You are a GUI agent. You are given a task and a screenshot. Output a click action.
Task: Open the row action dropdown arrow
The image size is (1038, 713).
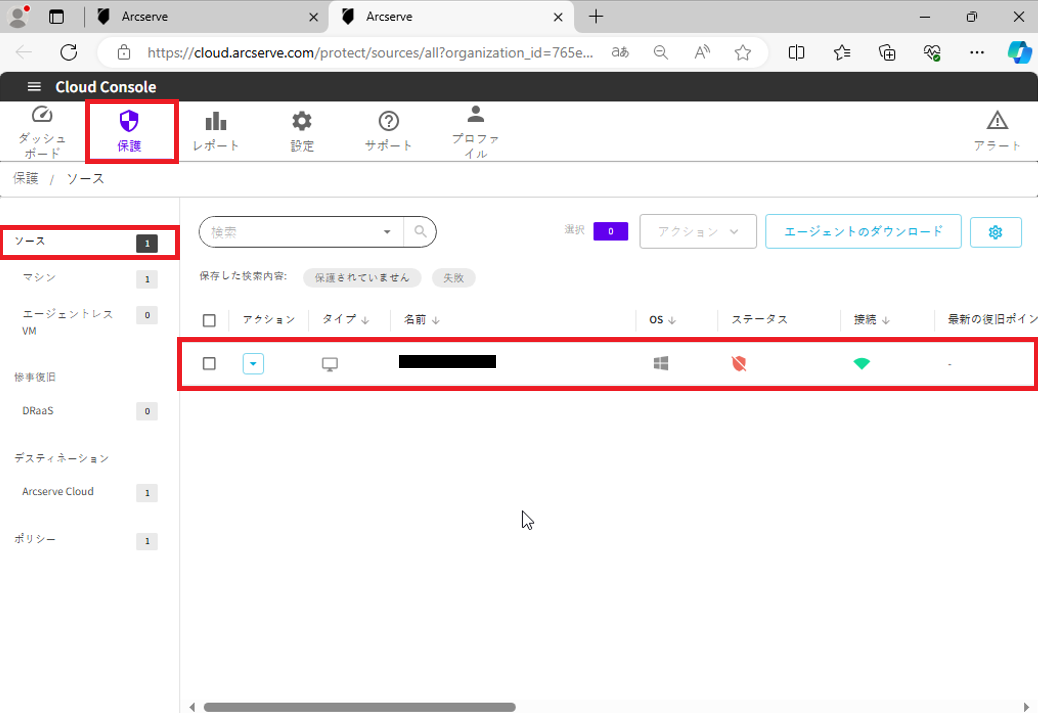253,363
